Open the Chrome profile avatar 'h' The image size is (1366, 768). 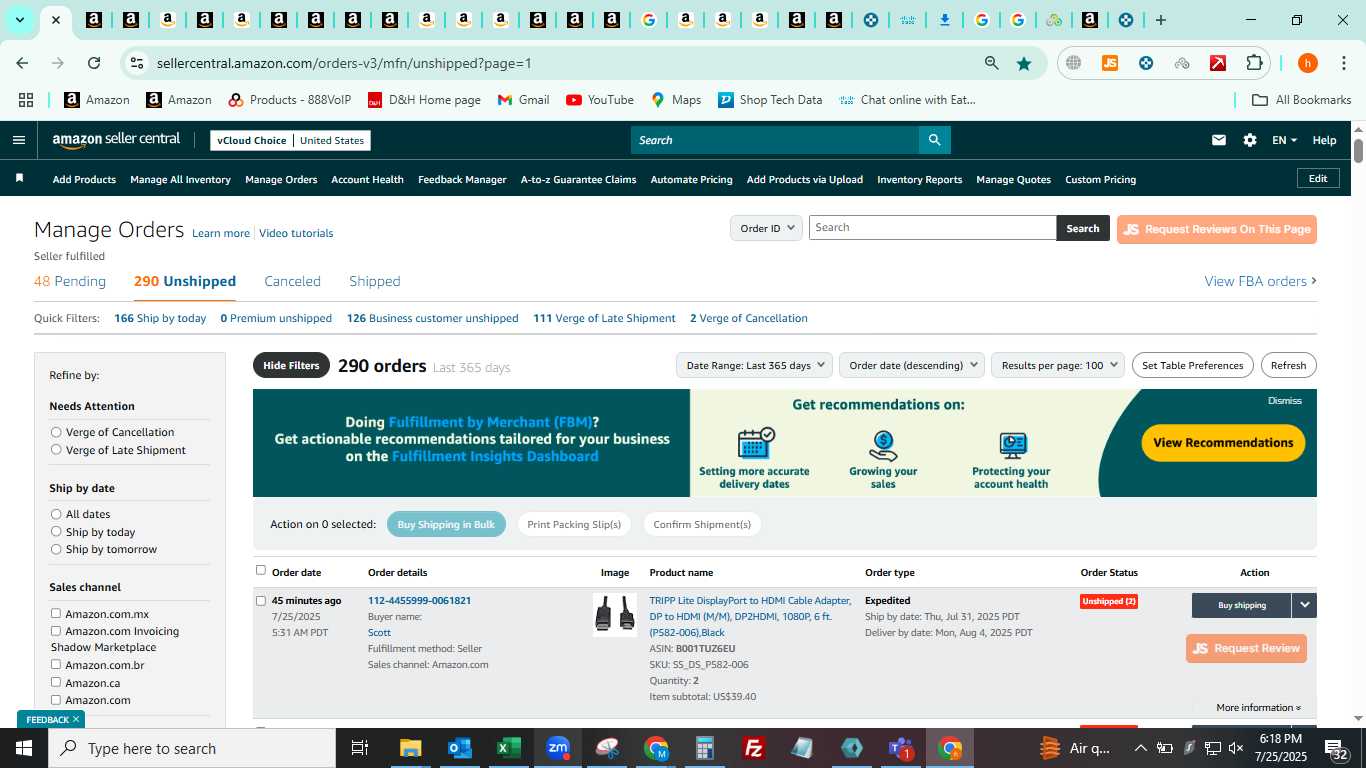(x=1308, y=63)
